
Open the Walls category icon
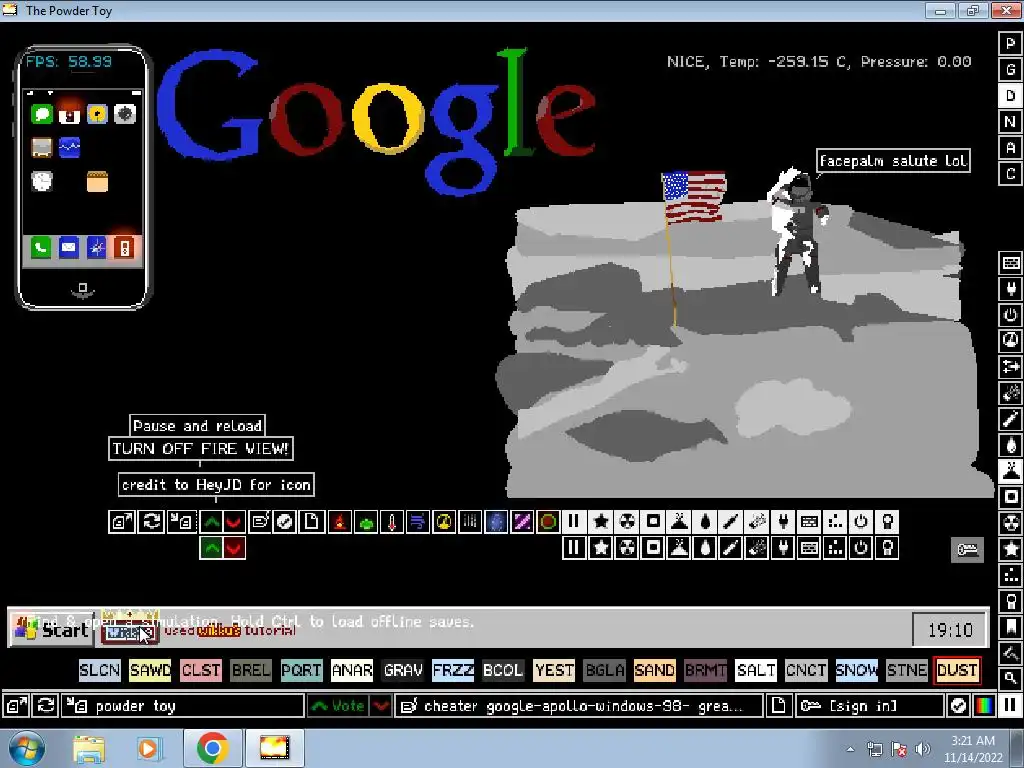(1010, 263)
